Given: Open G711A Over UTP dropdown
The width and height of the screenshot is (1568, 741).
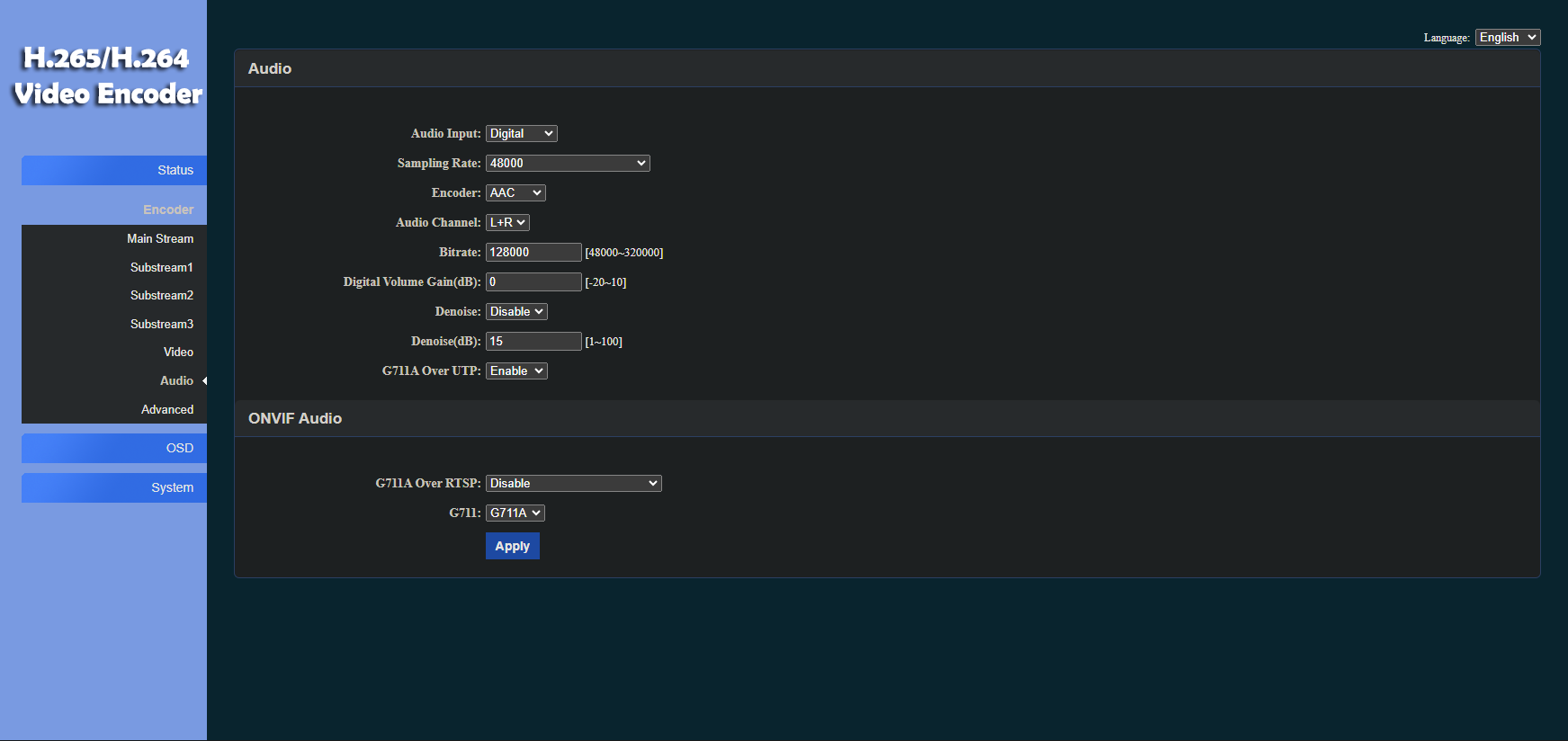Looking at the screenshot, I should (516, 370).
